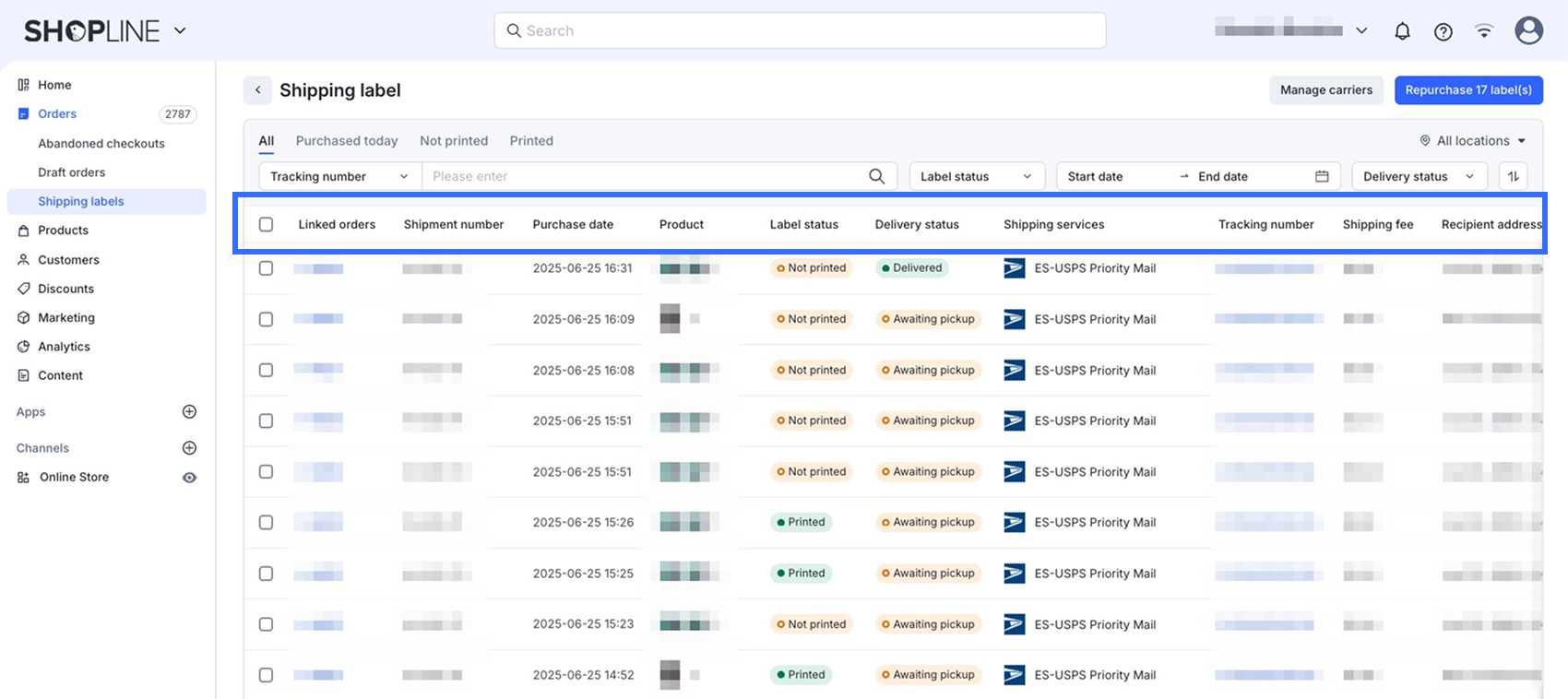The height and width of the screenshot is (699, 1568).
Task: Click the user profile avatar icon
Action: coord(1528,30)
